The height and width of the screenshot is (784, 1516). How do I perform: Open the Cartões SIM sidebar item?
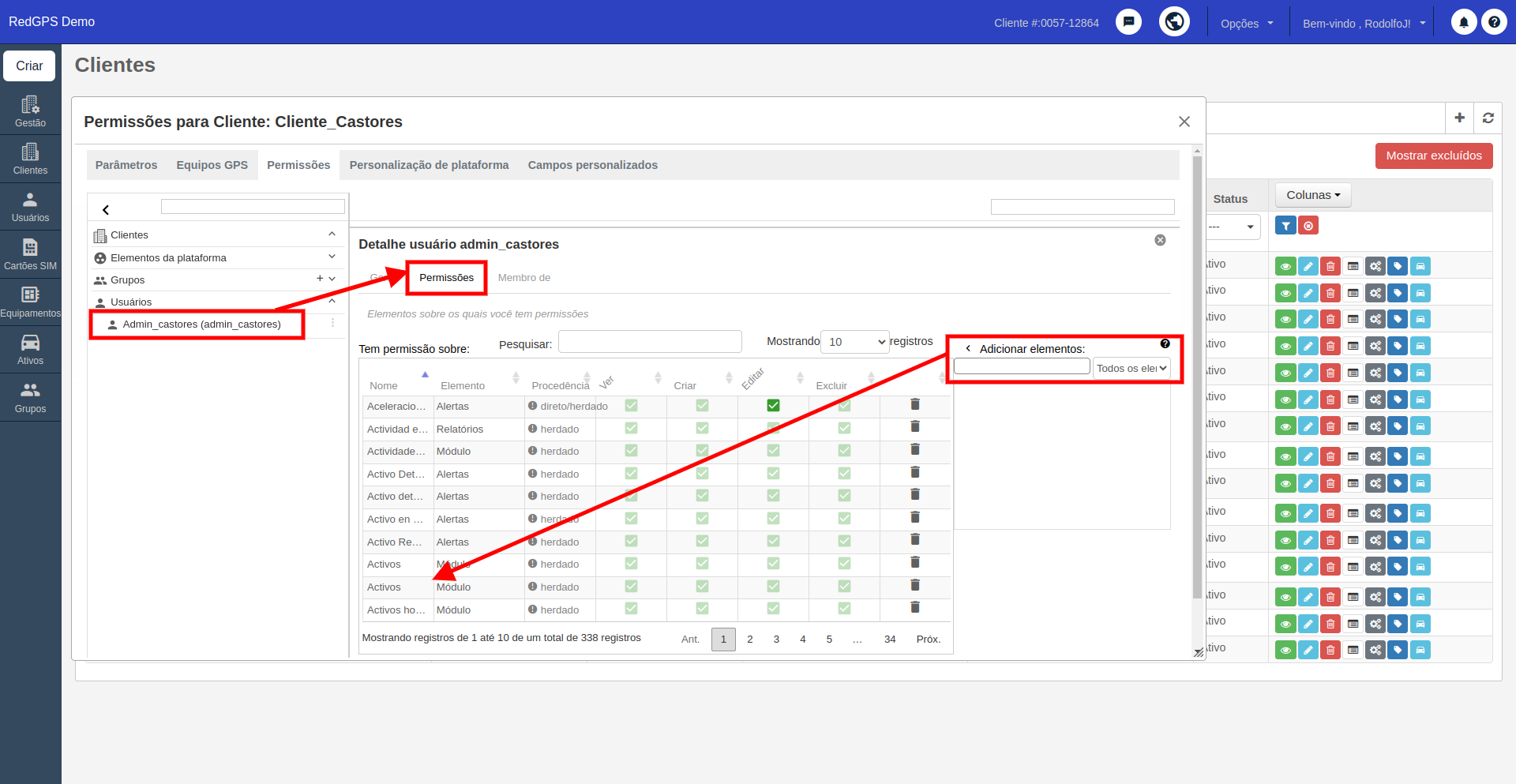[30, 254]
